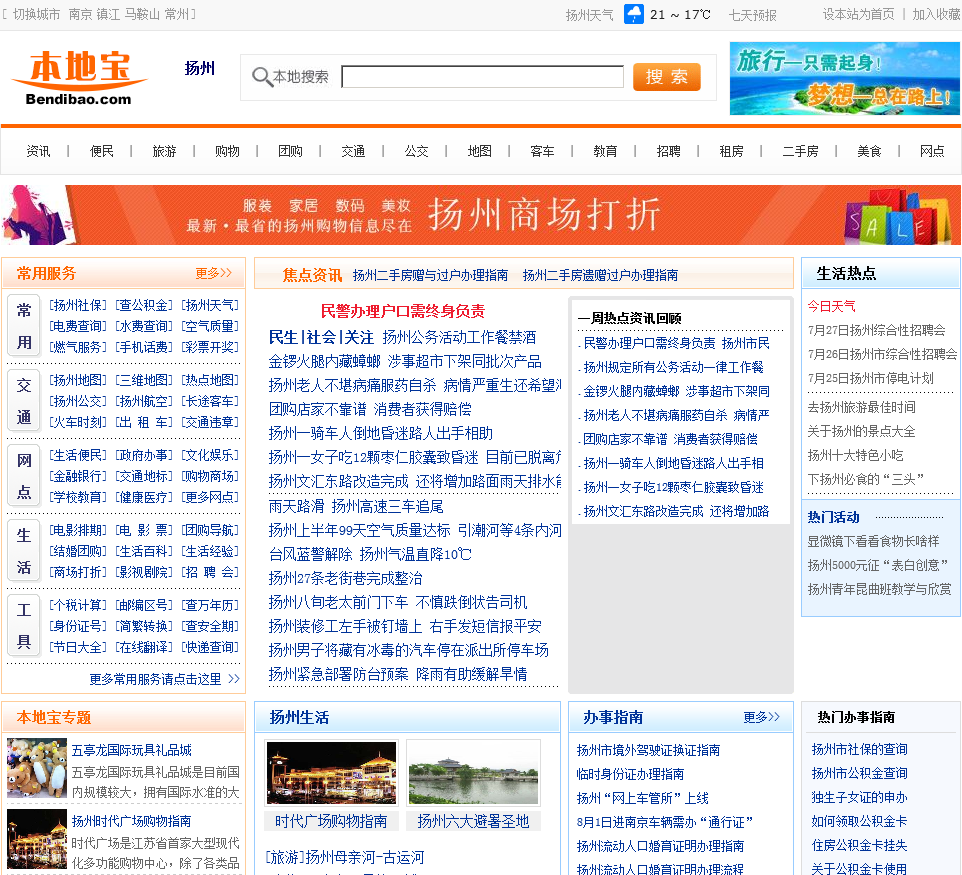962x875 pixels.
Task: Open 今日天气 in 生活热点
Action: click(x=831, y=306)
